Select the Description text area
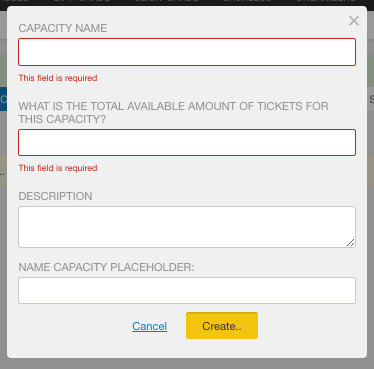The height and width of the screenshot is (369, 374). point(187,227)
